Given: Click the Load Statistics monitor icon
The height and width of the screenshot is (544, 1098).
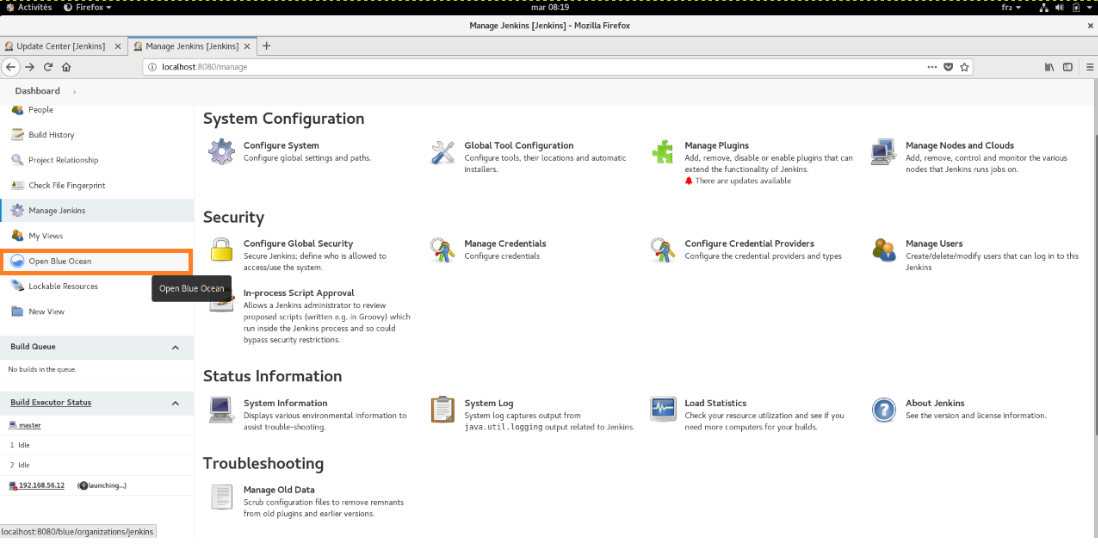Looking at the screenshot, I should 662,410.
